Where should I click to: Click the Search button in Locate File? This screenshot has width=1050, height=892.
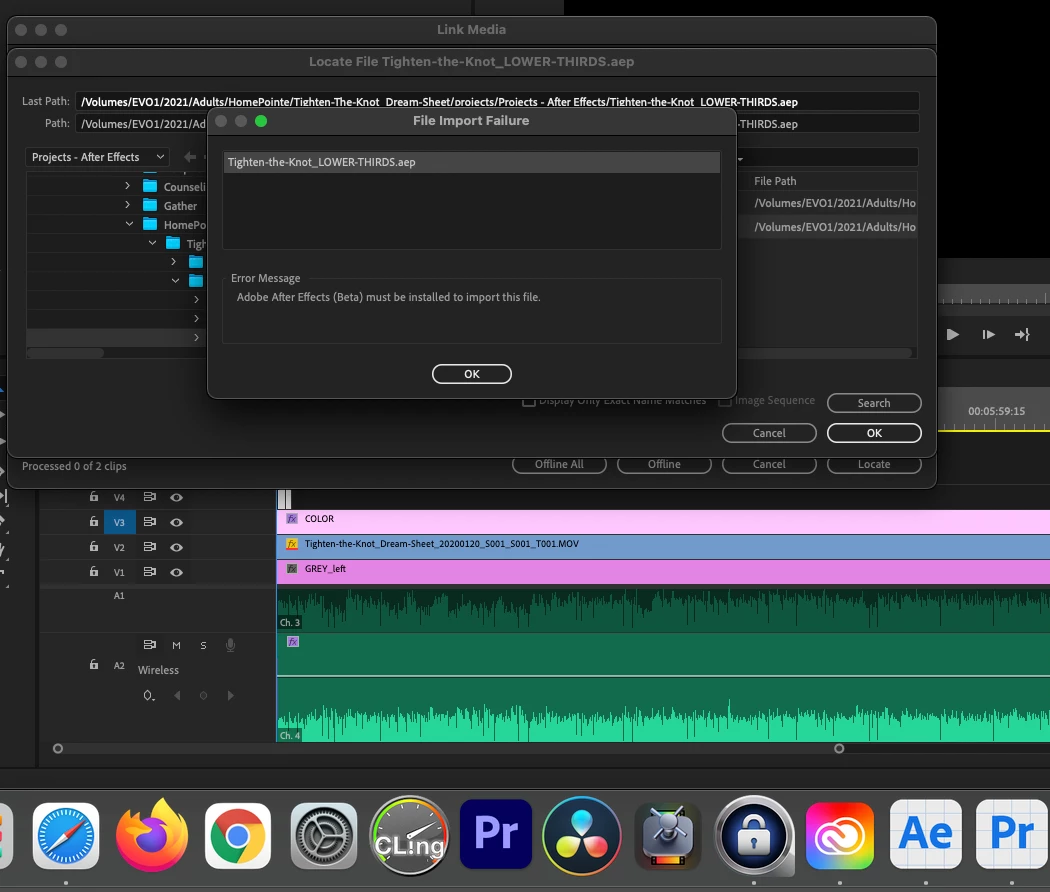pos(874,403)
